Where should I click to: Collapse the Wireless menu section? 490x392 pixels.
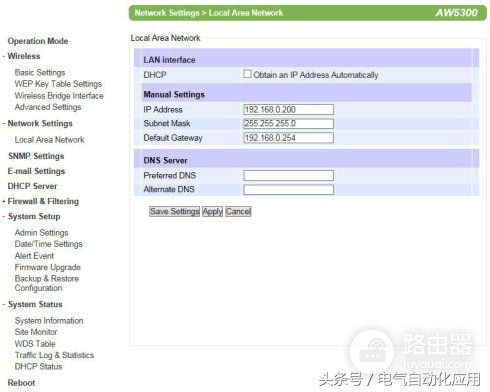[x=24, y=56]
